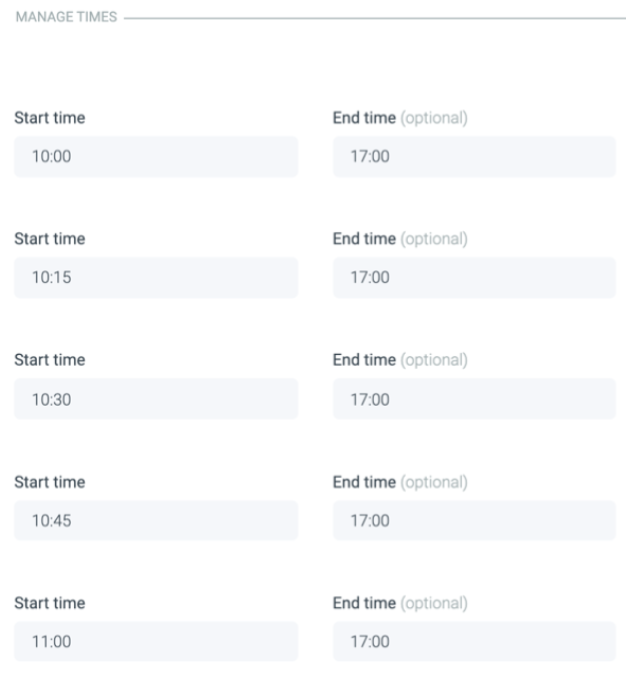Click the Start time label above 10:45

pos(49,482)
